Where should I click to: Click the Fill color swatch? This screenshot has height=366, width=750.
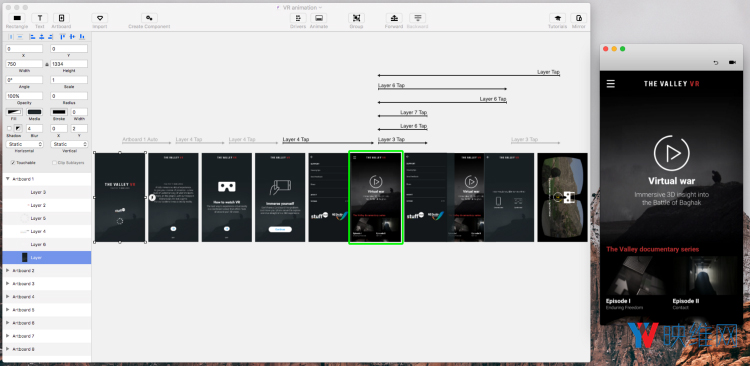14,112
